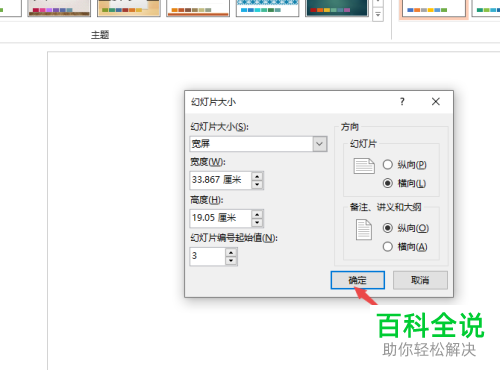
Task: Decrease the slide number start value
Action: [x=231, y=261]
